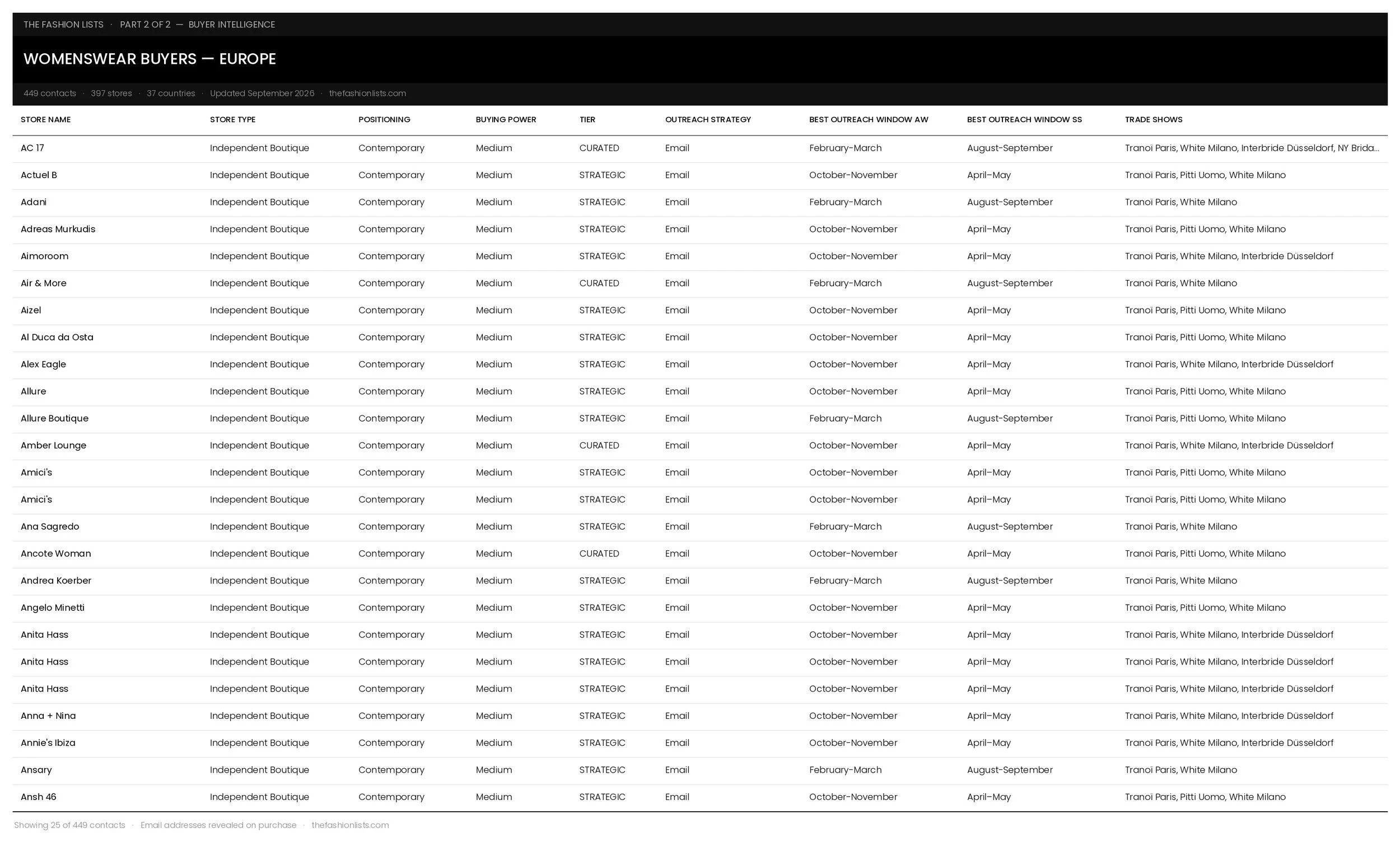Select the 'AC 17' store name
Screen dimensions: 1400x851
32,148
